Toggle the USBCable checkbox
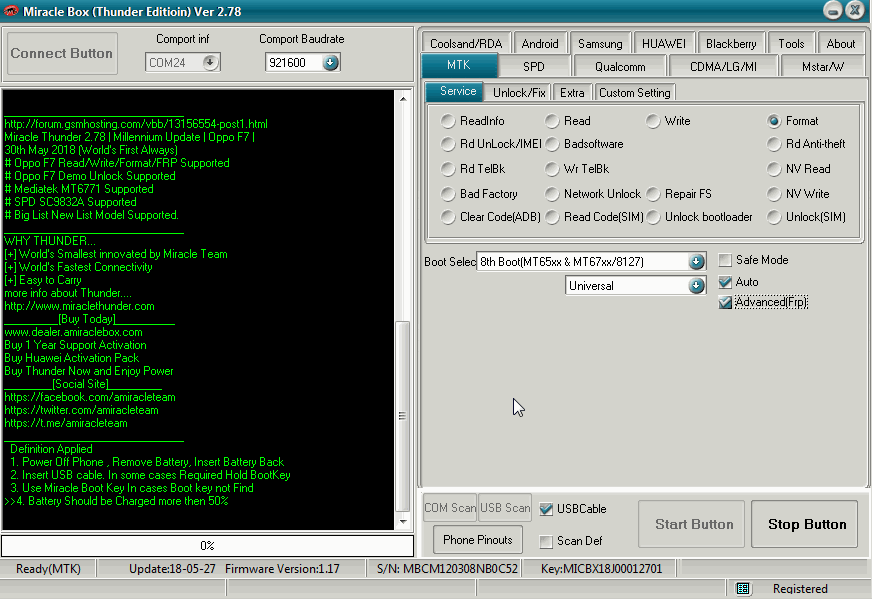Image resolution: width=872 pixels, height=599 pixels. [546, 509]
